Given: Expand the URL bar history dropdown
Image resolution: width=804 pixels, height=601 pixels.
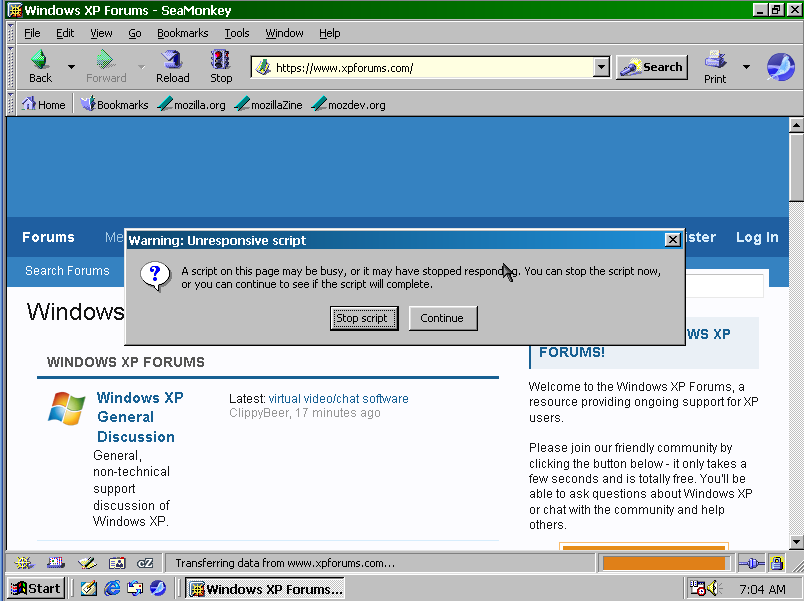Looking at the screenshot, I should tap(601, 67).
